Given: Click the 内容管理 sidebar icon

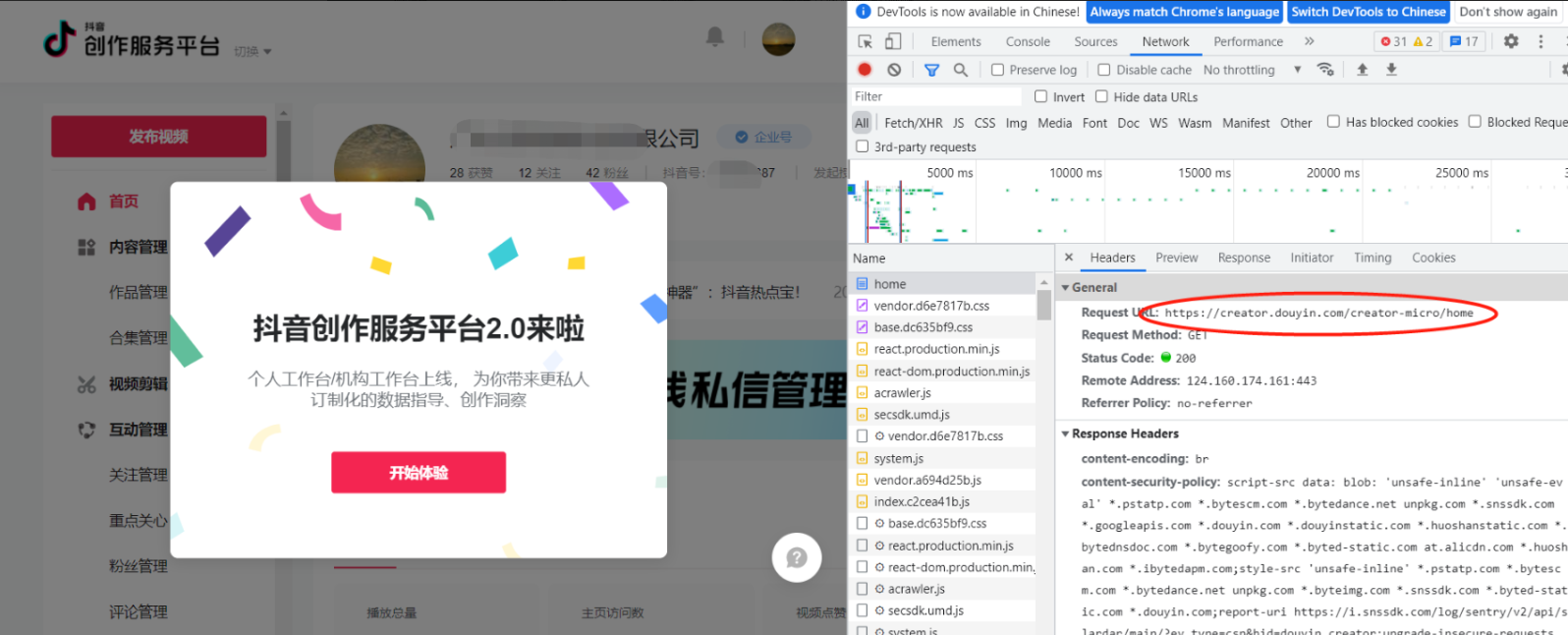Looking at the screenshot, I should (x=86, y=247).
